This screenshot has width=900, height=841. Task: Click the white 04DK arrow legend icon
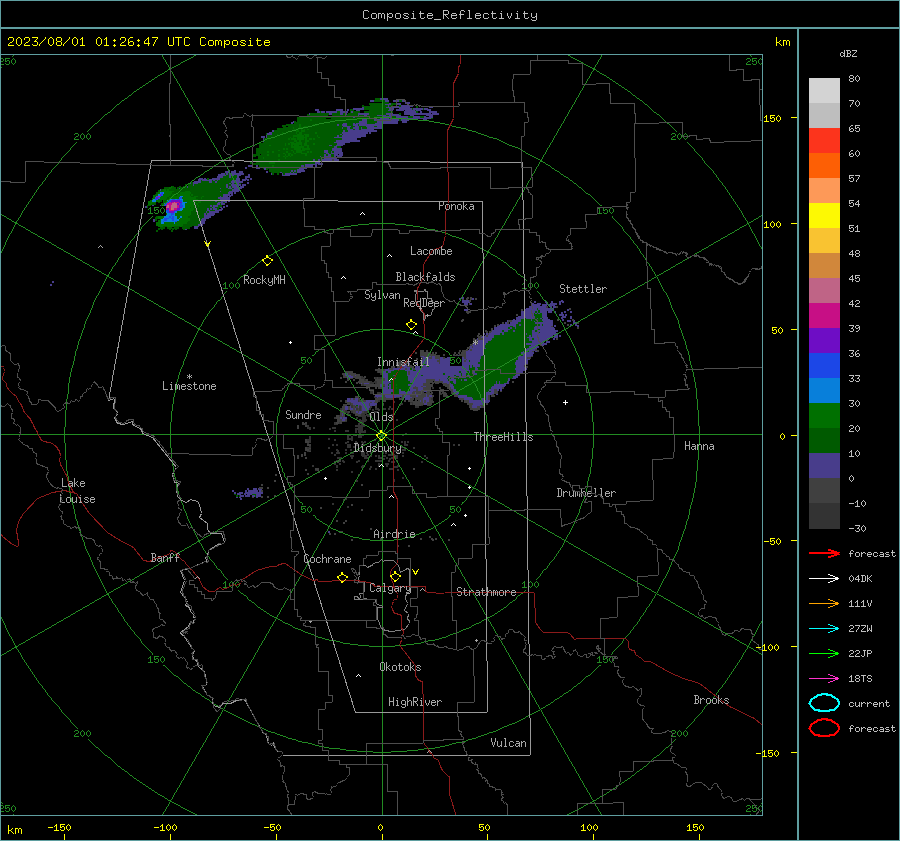coord(824,578)
